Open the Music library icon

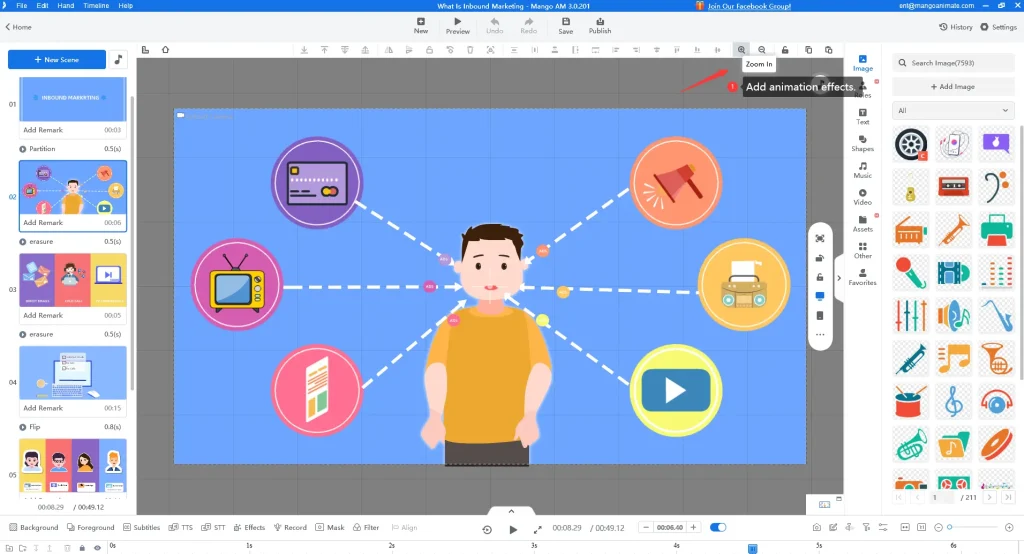[862, 170]
